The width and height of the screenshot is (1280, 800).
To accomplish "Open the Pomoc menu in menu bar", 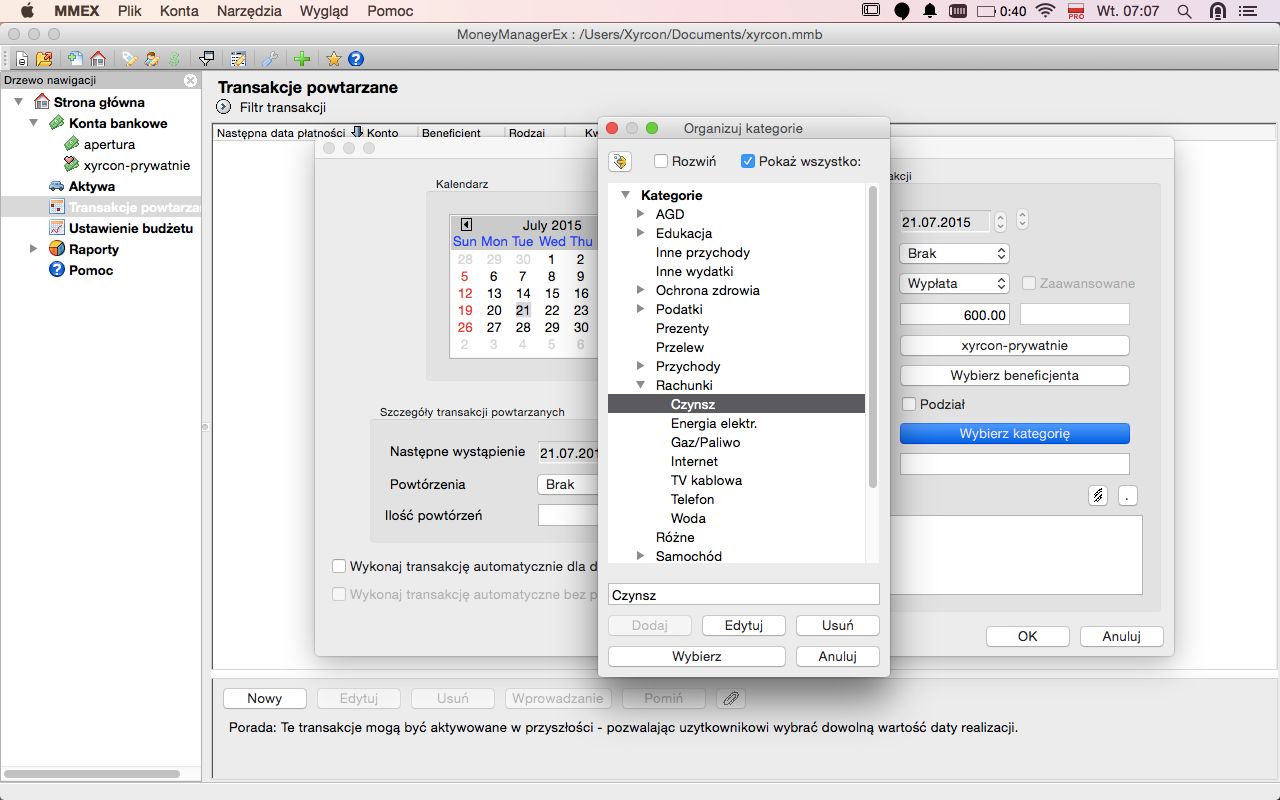I will (389, 11).
